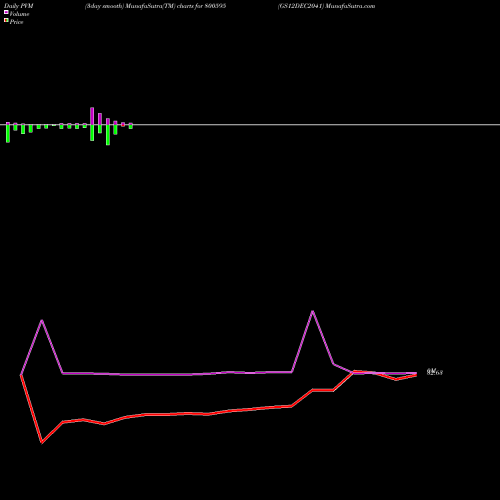This screenshot has width=500, height=500.
Task: Click the 'Volume' legend label
Action: pyautogui.click(x=19, y=14)
